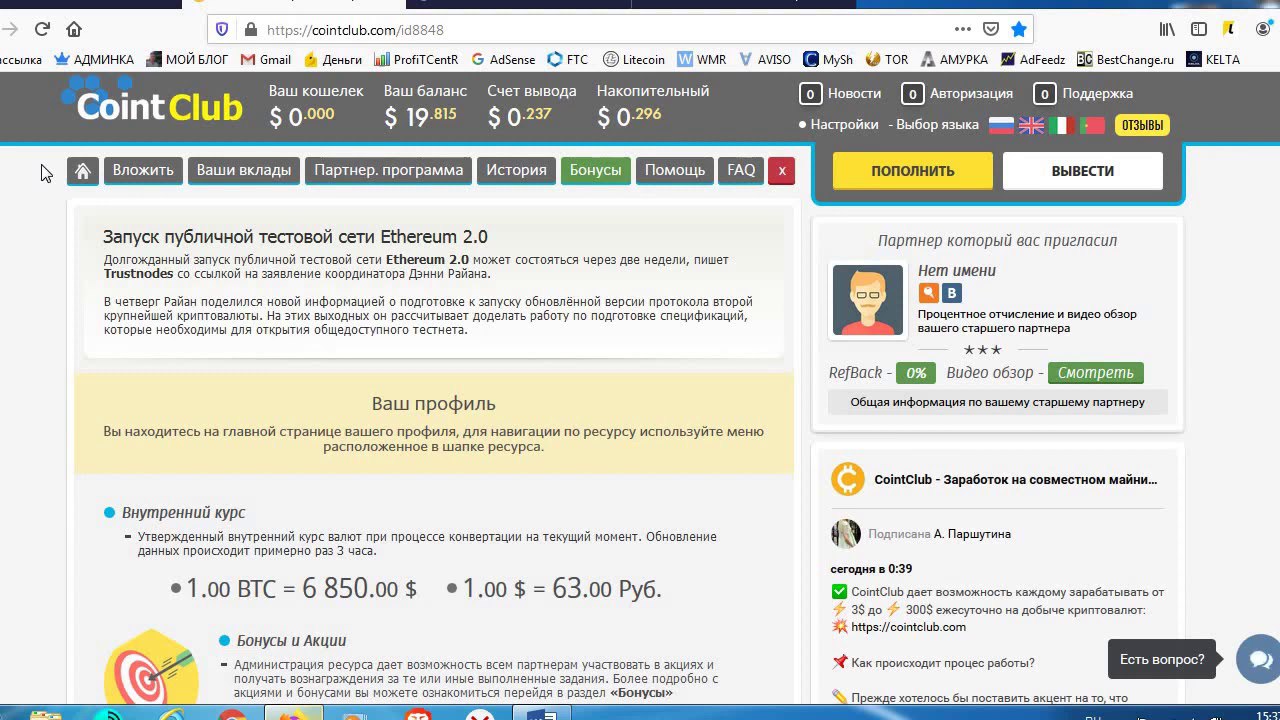Click the home icon in site menu
Image resolution: width=1280 pixels, height=720 pixels.
pos(83,171)
